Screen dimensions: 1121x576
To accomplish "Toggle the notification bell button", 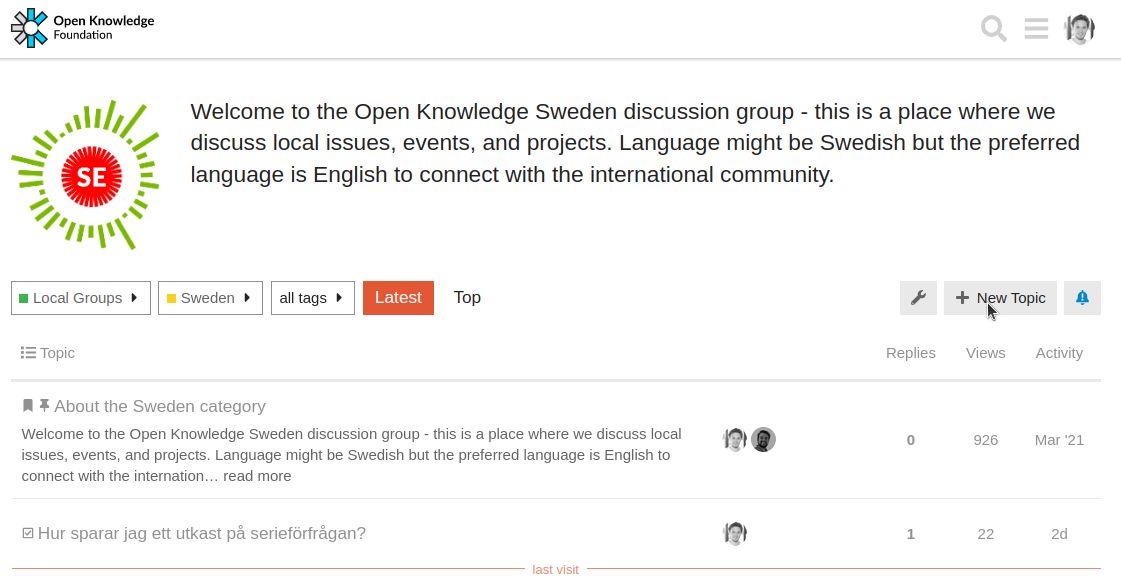I will click(x=1082, y=298).
